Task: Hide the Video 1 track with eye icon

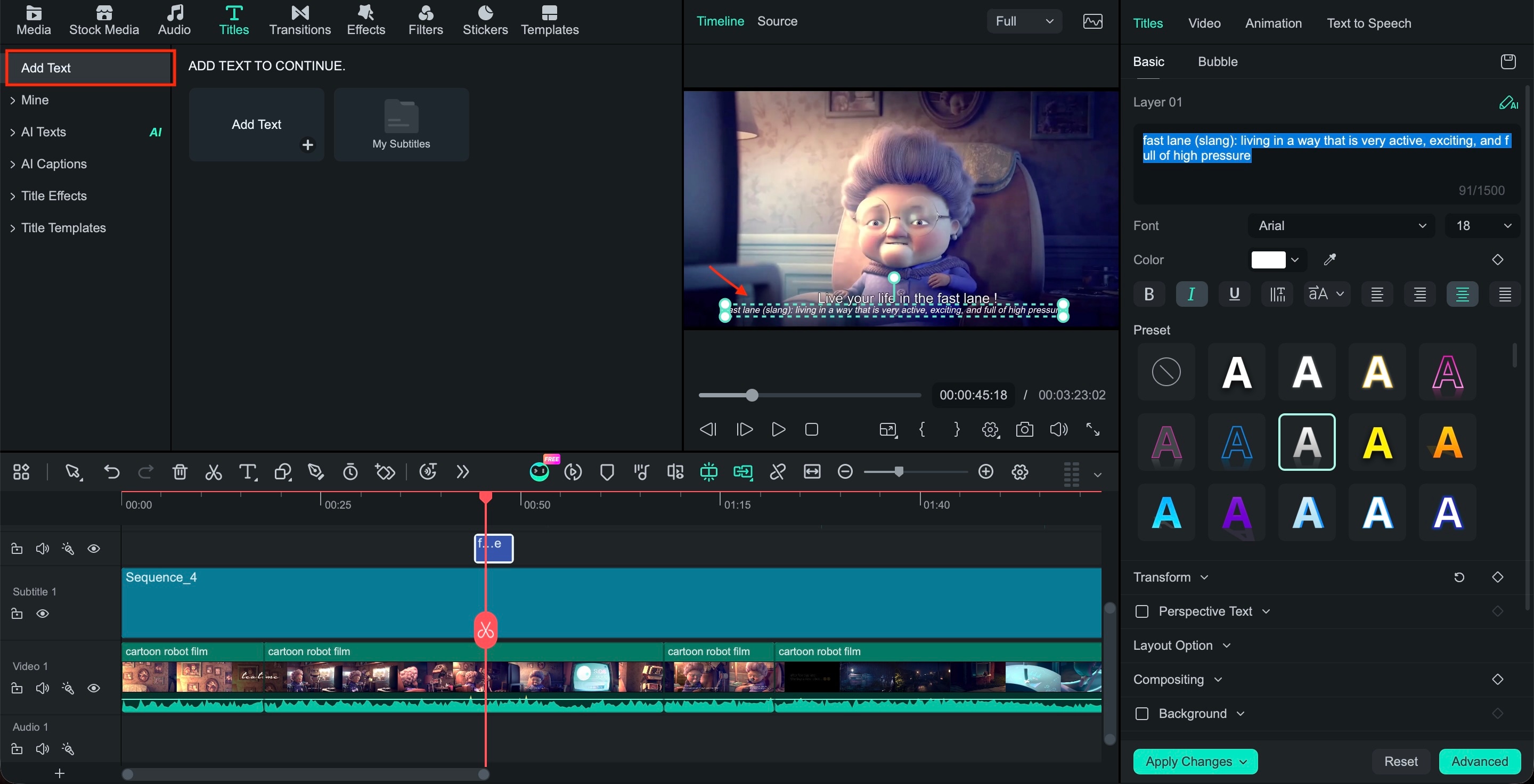Action: (94, 688)
